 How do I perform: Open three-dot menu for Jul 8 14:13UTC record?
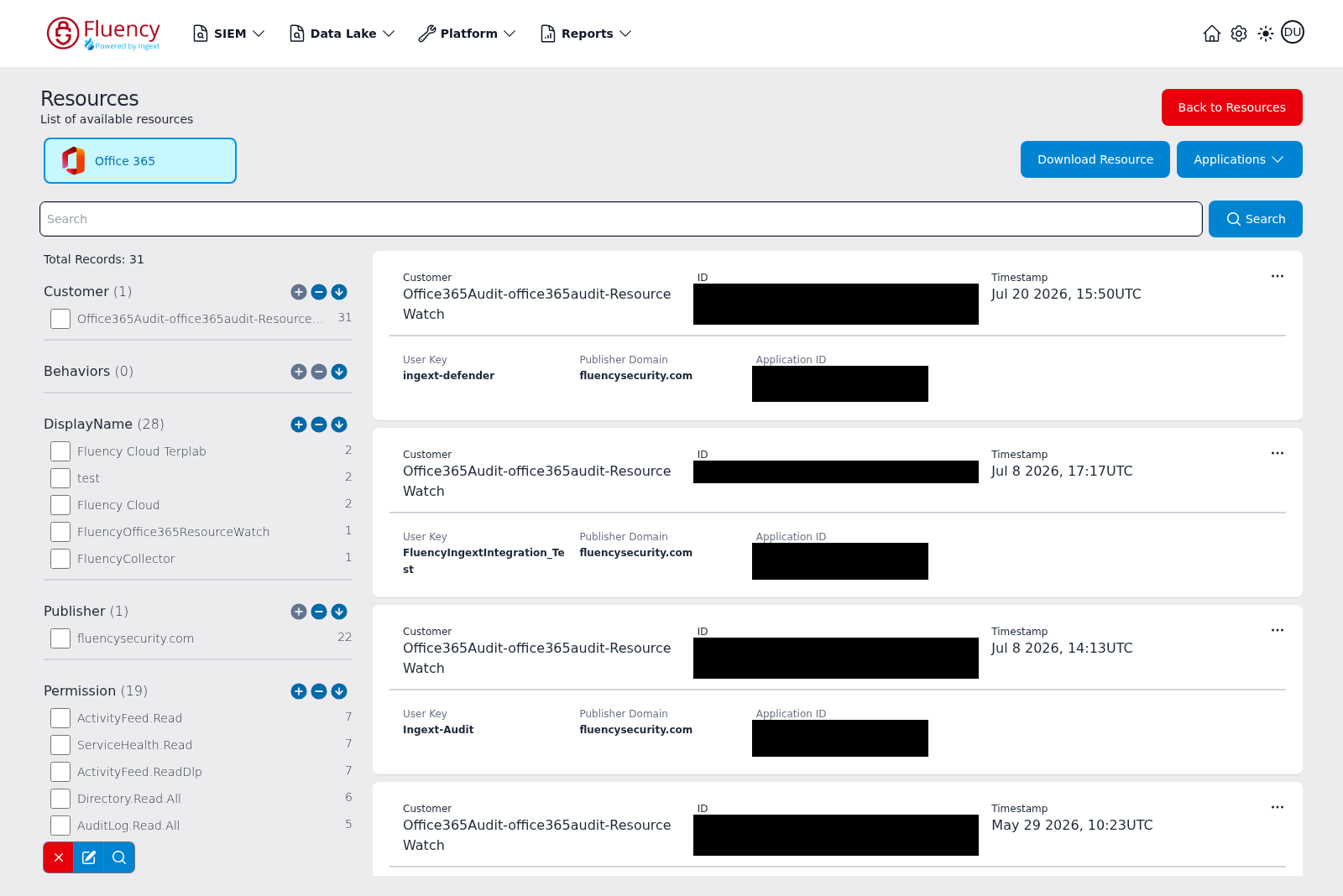(x=1278, y=630)
